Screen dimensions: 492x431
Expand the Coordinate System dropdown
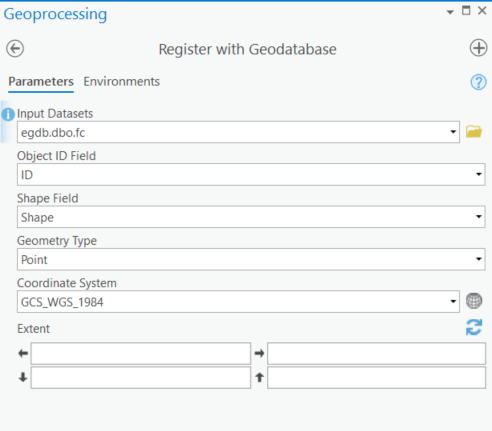(453, 301)
